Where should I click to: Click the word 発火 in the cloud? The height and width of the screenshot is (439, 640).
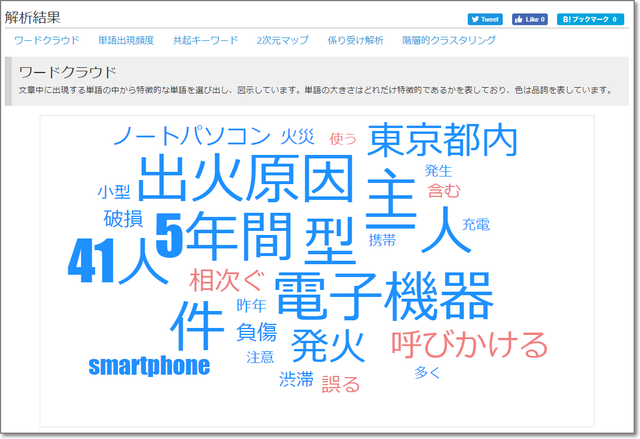(326, 345)
